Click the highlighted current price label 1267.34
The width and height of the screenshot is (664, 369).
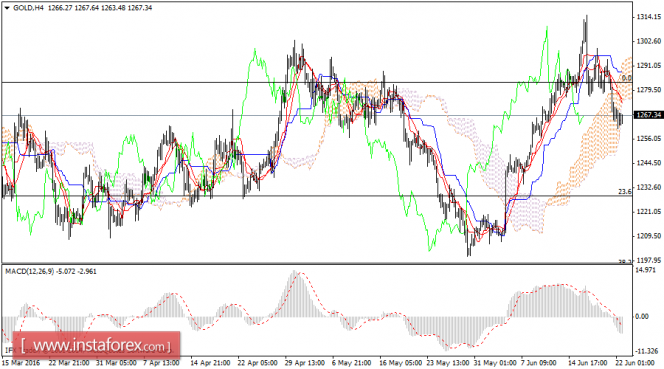[648, 115]
